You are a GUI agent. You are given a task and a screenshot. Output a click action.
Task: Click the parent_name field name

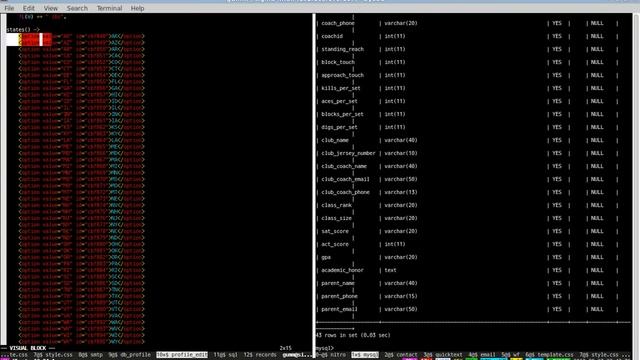(x=338, y=283)
